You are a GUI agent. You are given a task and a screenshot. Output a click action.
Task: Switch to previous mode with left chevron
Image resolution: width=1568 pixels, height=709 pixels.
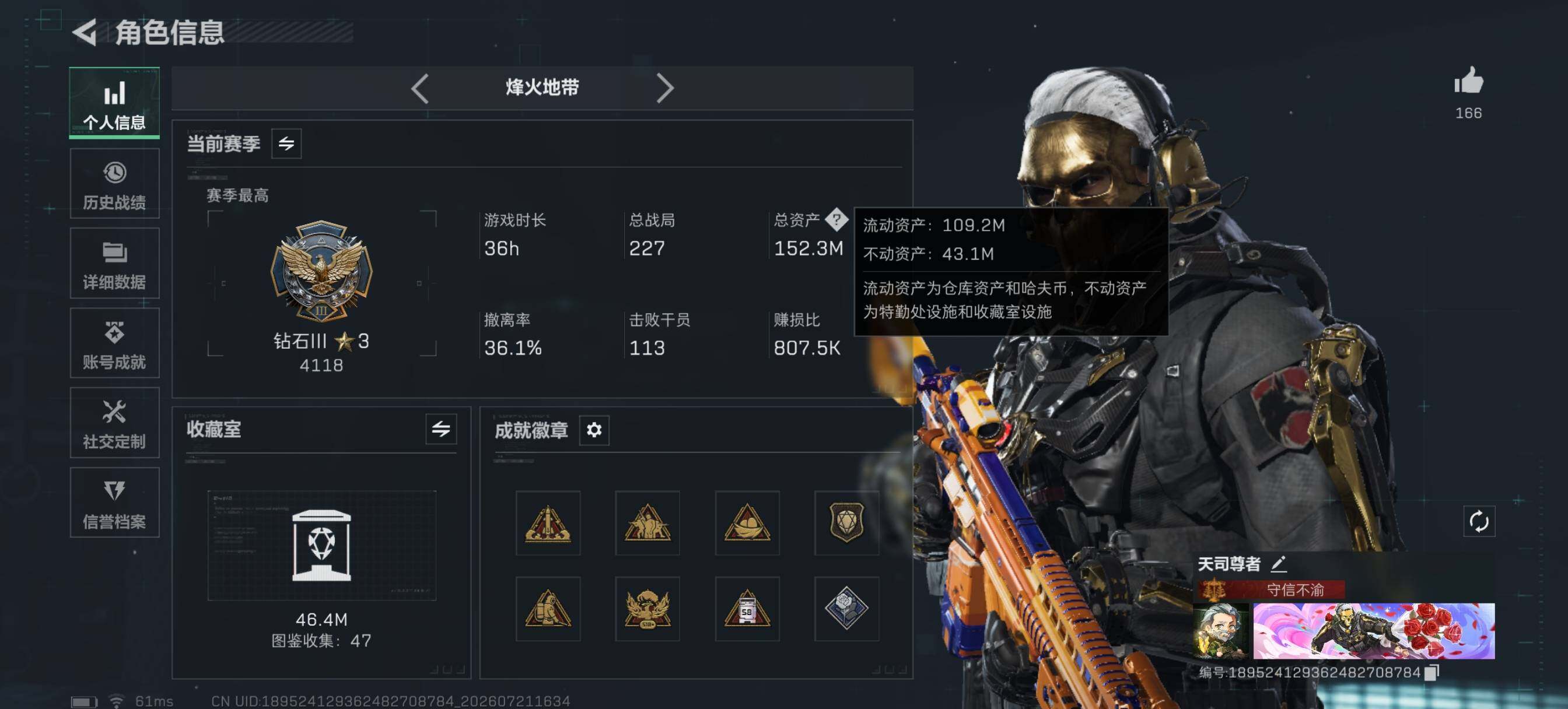tap(420, 89)
